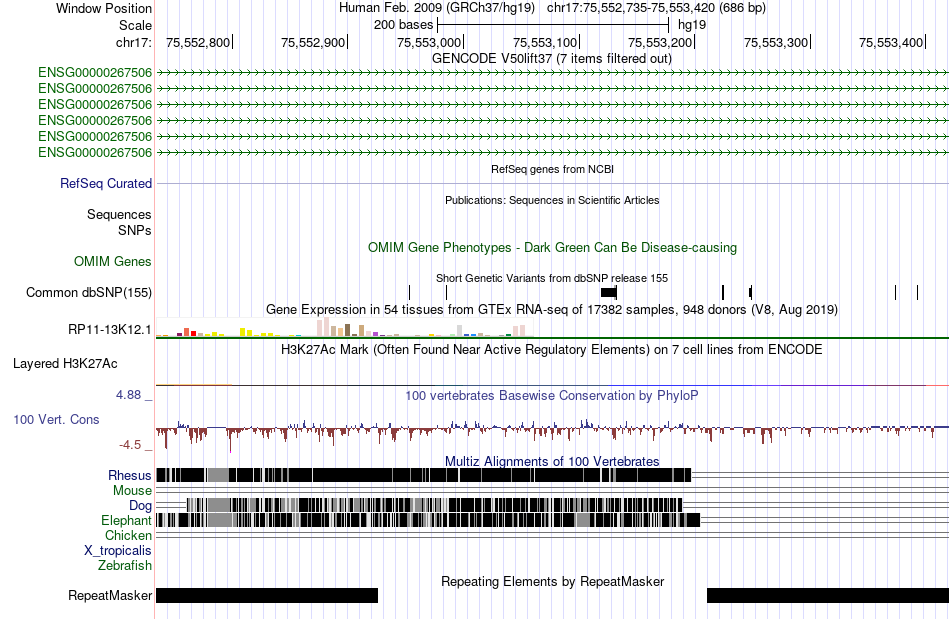Open Repeating Elements by RepeatMasker title

(x=552, y=582)
